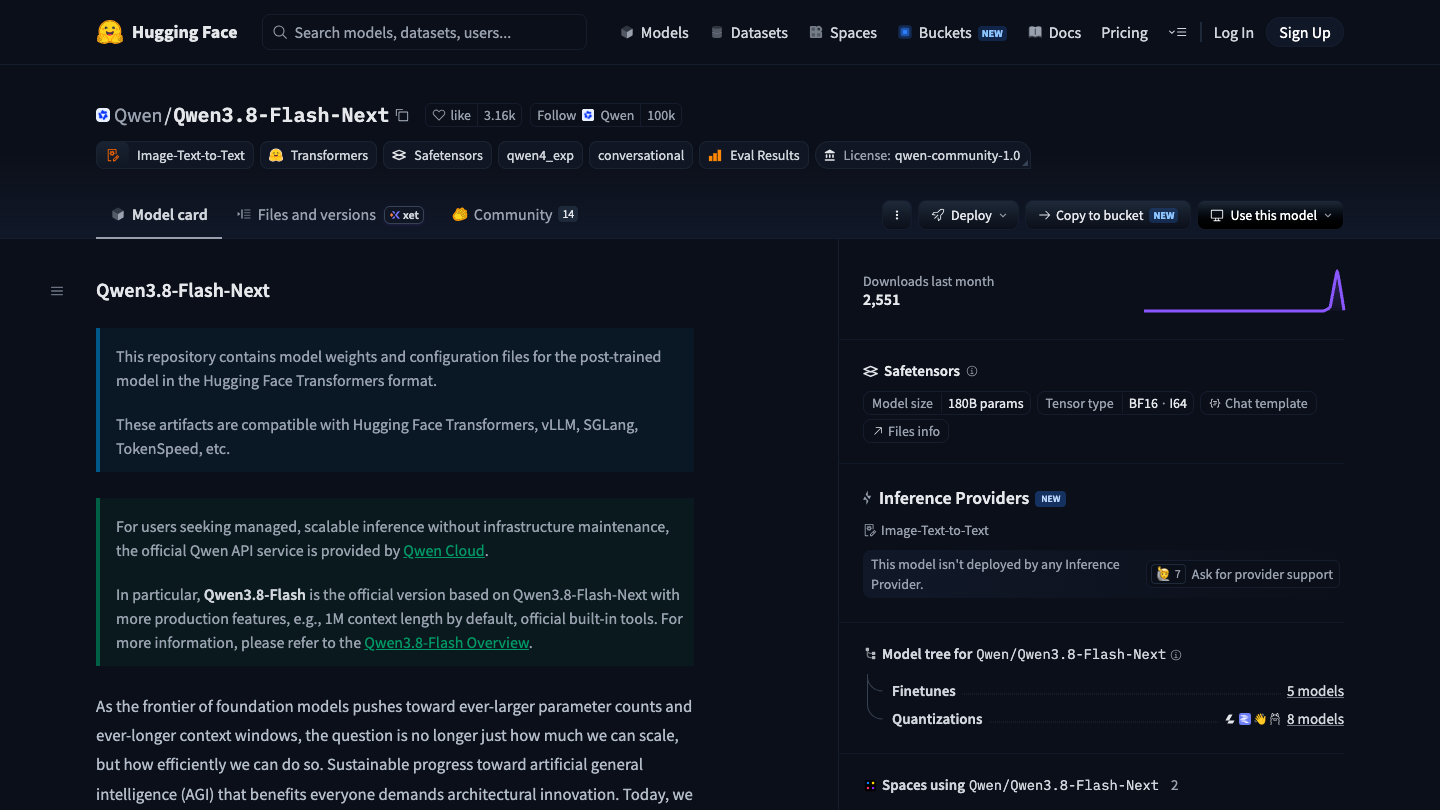Viewport: 1440px width, 810px height.
Task: Click the Qwen organization avatar icon beside model name
Action: click(x=103, y=115)
